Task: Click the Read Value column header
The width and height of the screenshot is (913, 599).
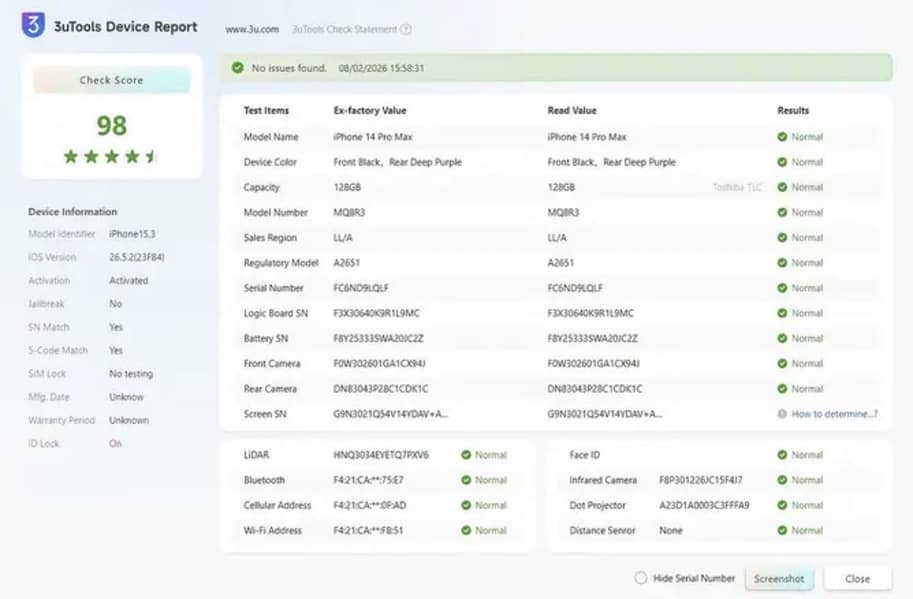Action: coord(572,110)
